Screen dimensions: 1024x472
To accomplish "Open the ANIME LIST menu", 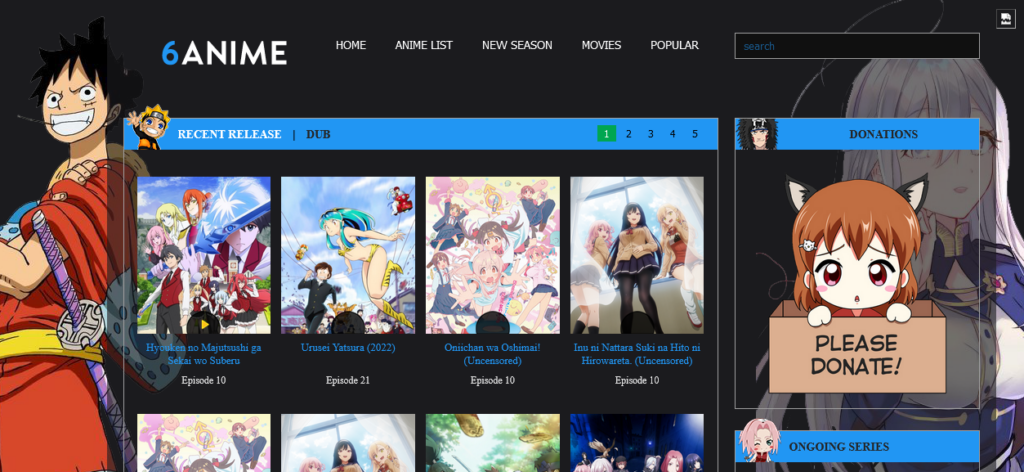I will 423,45.
